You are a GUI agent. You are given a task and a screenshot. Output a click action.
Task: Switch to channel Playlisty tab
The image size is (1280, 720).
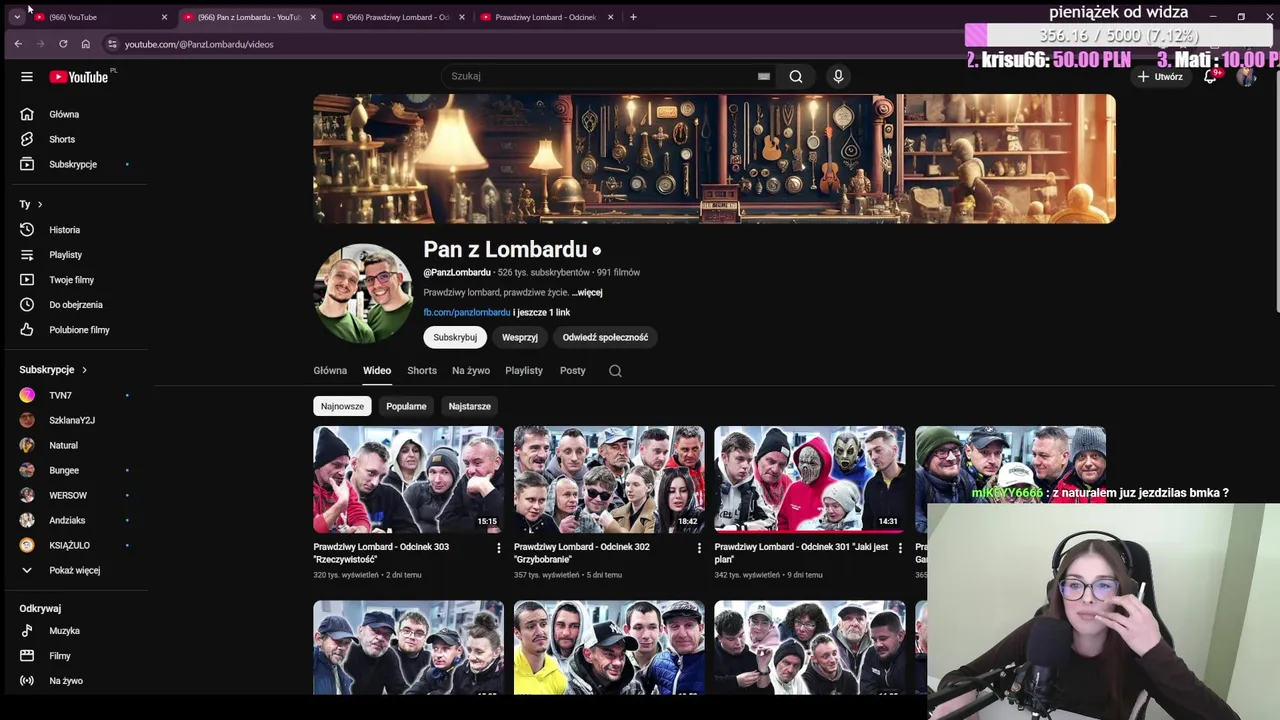pyautogui.click(x=524, y=371)
